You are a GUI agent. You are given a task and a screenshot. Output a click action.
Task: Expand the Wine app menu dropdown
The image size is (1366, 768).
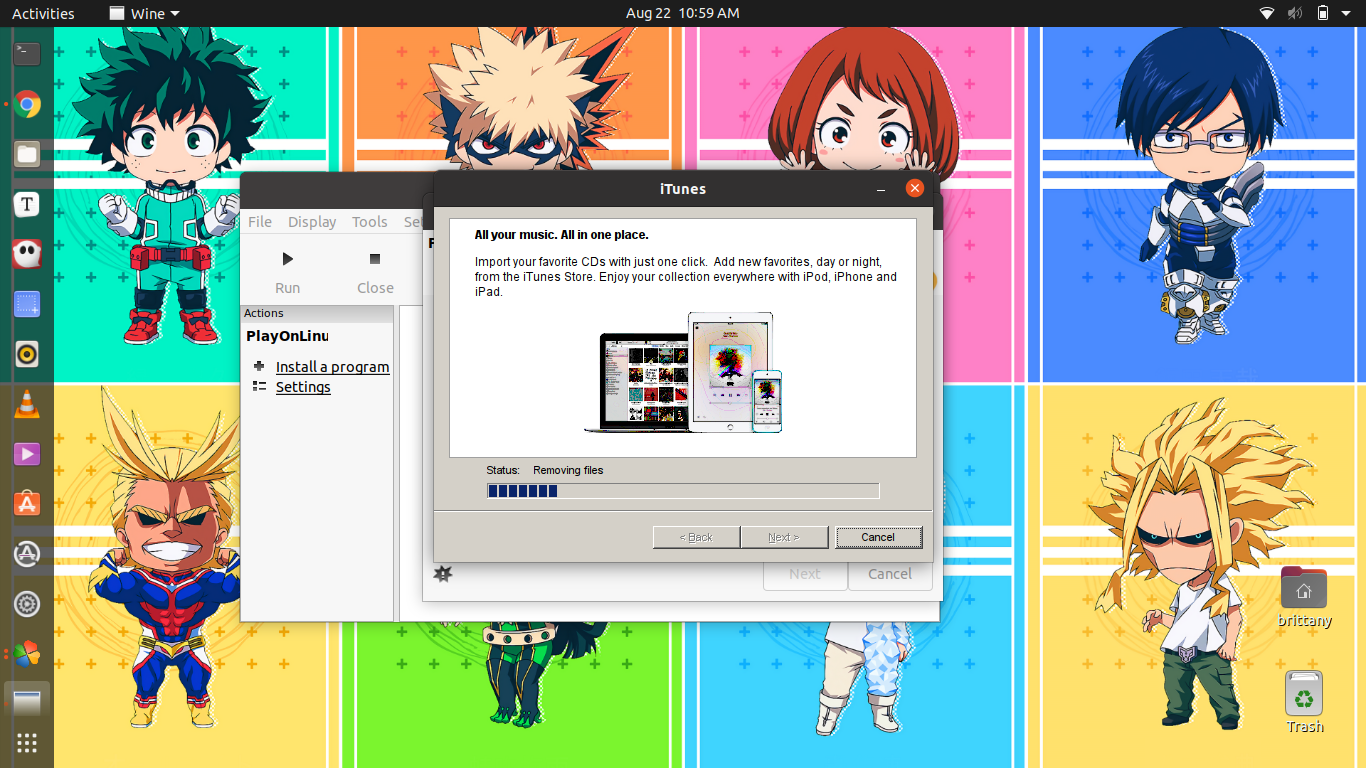point(145,14)
